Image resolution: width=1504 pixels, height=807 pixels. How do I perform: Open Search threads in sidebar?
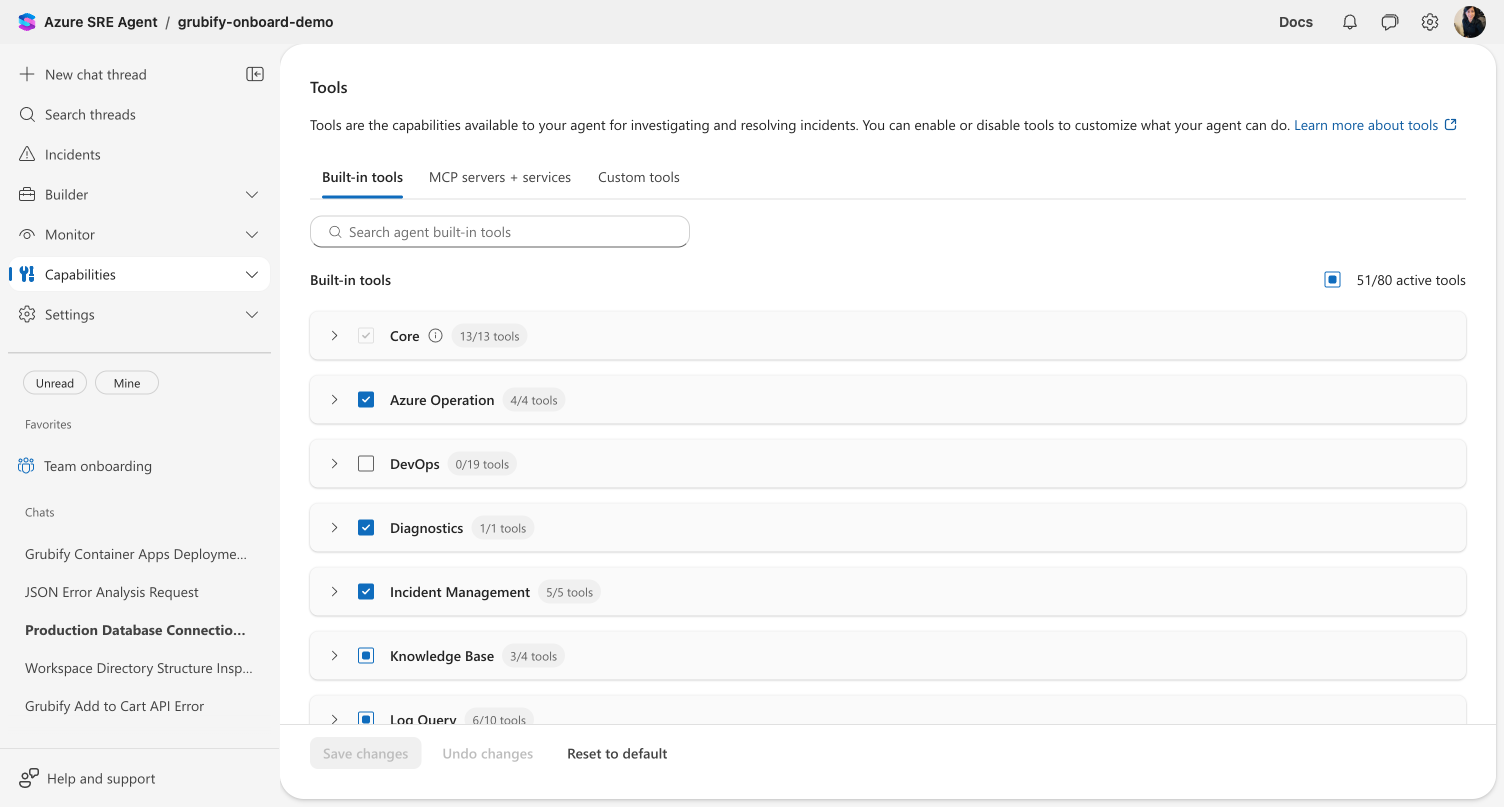(139, 114)
